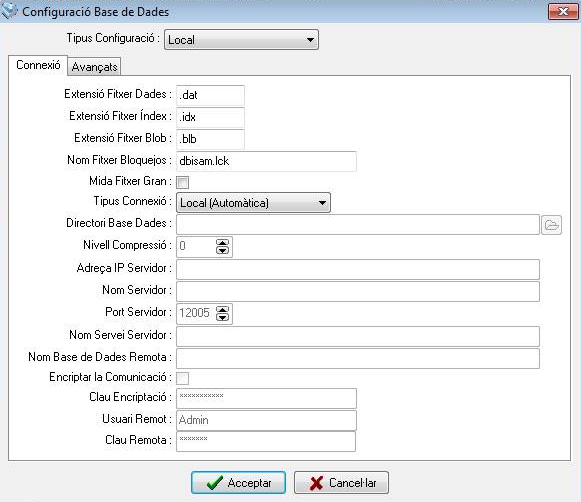Click the Nivell Compressió number field
Image resolution: width=581 pixels, height=502 pixels.
(x=196, y=247)
